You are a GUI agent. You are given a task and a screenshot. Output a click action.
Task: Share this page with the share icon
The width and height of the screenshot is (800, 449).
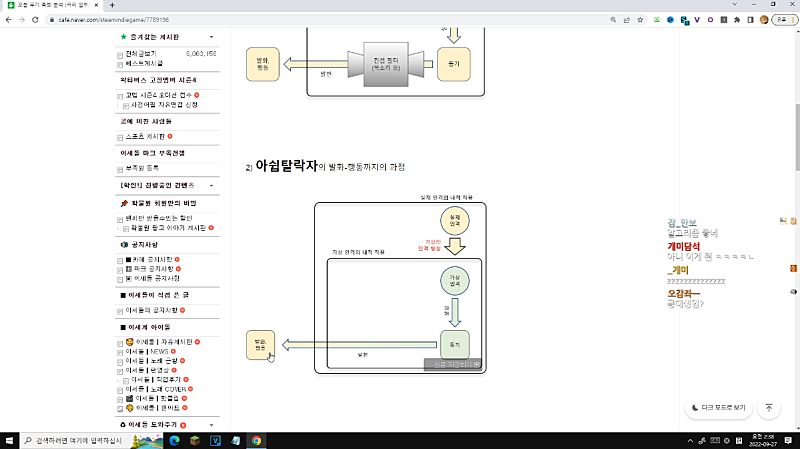point(627,20)
